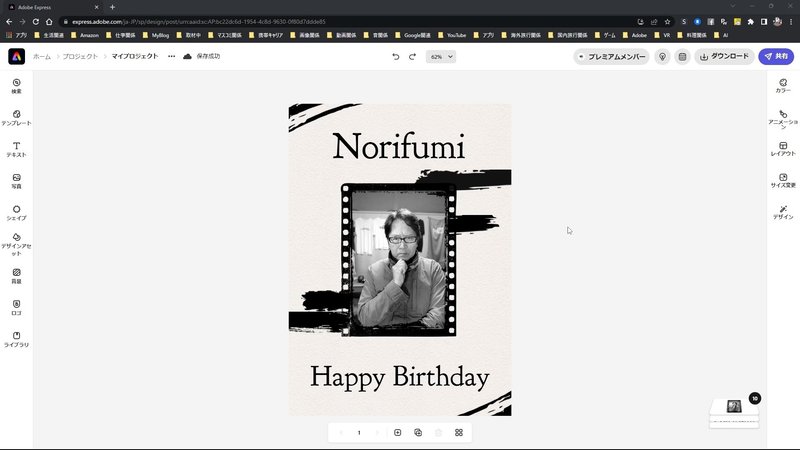The height and width of the screenshot is (450, 800).
Task: Open the more options ellipsis menu
Action: click(171, 56)
